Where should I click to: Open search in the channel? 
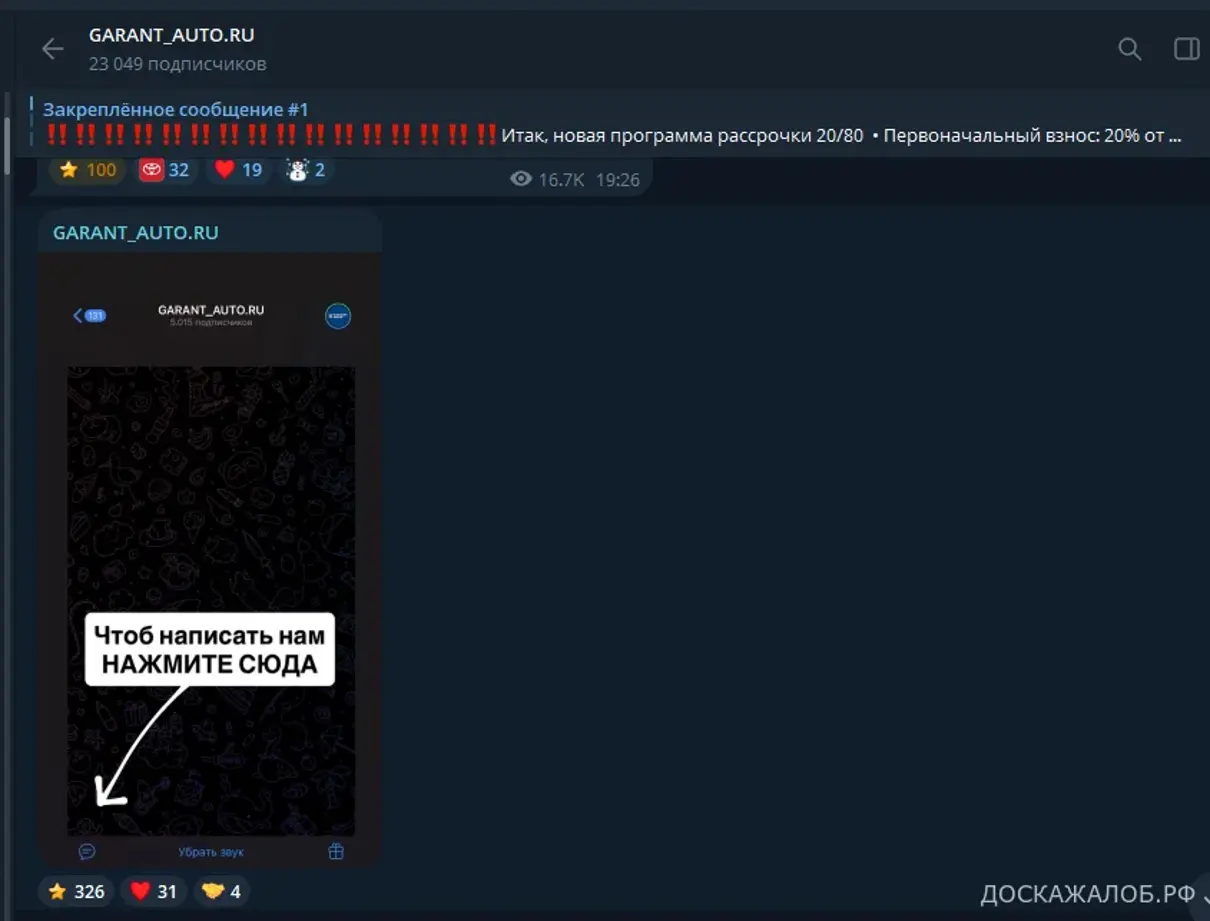click(x=1129, y=49)
